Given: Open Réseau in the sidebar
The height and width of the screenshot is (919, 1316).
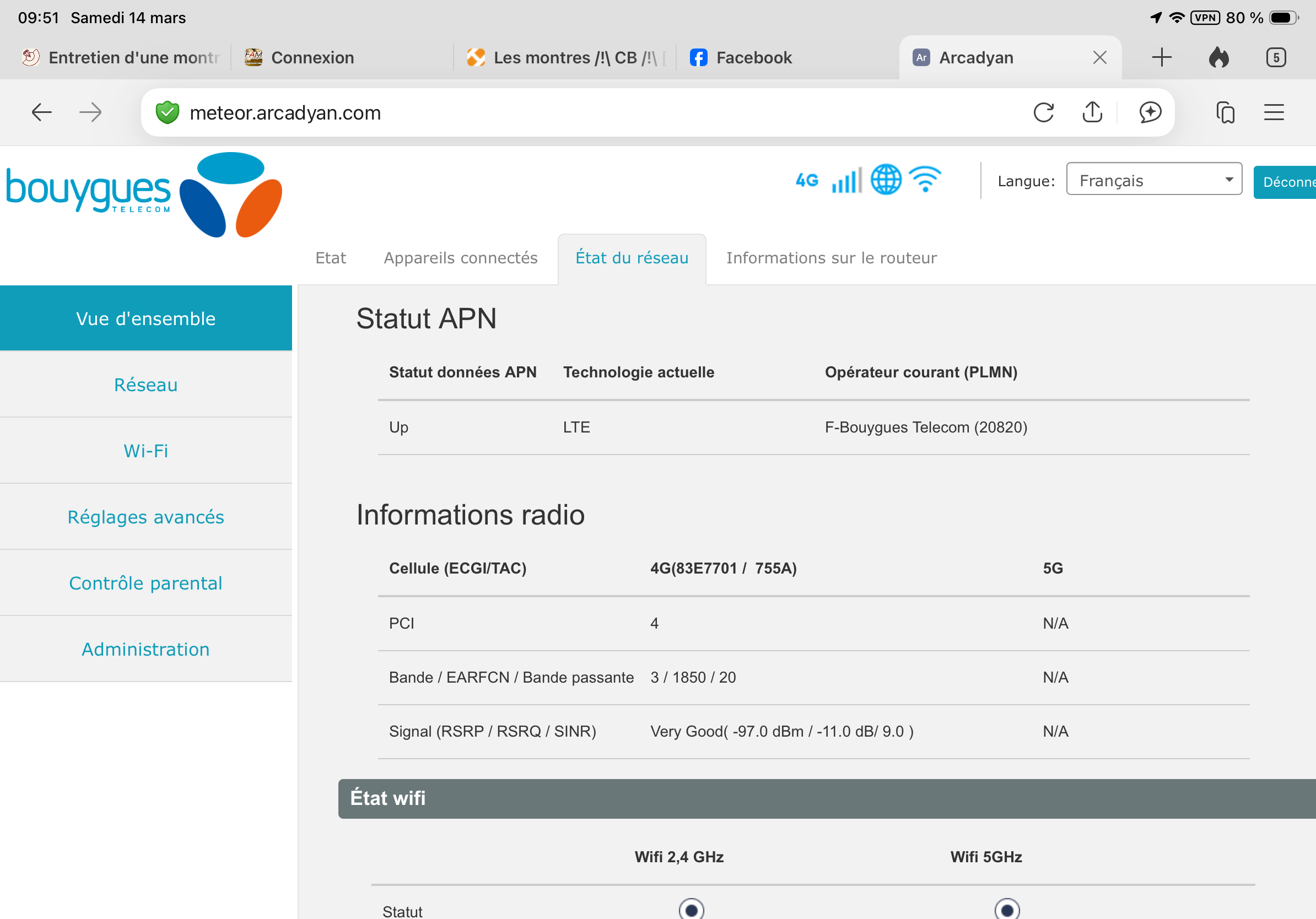Looking at the screenshot, I should (145, 385).
